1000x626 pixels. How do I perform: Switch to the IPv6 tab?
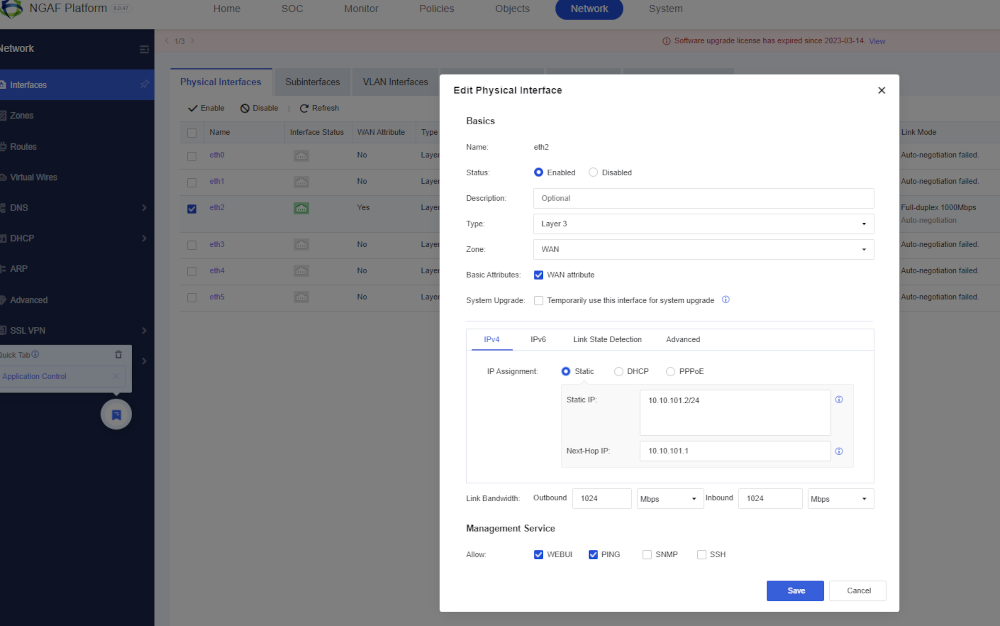(538, 339)
